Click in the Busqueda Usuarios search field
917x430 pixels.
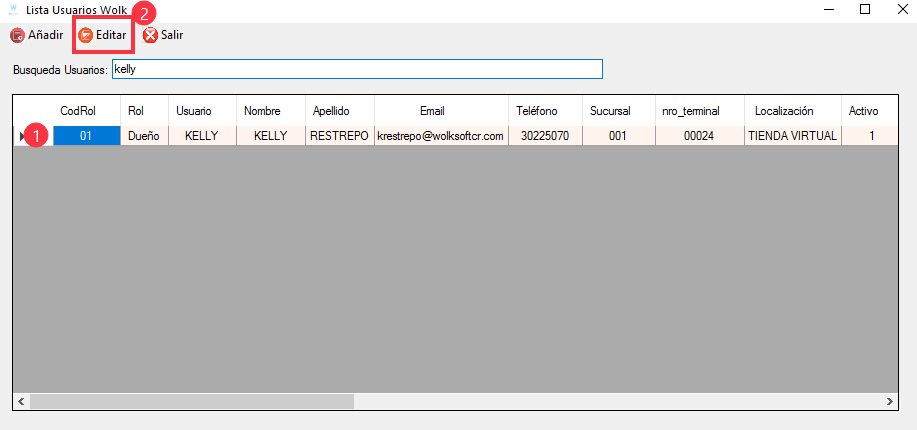pyautogui.click(x=356, y=69)
